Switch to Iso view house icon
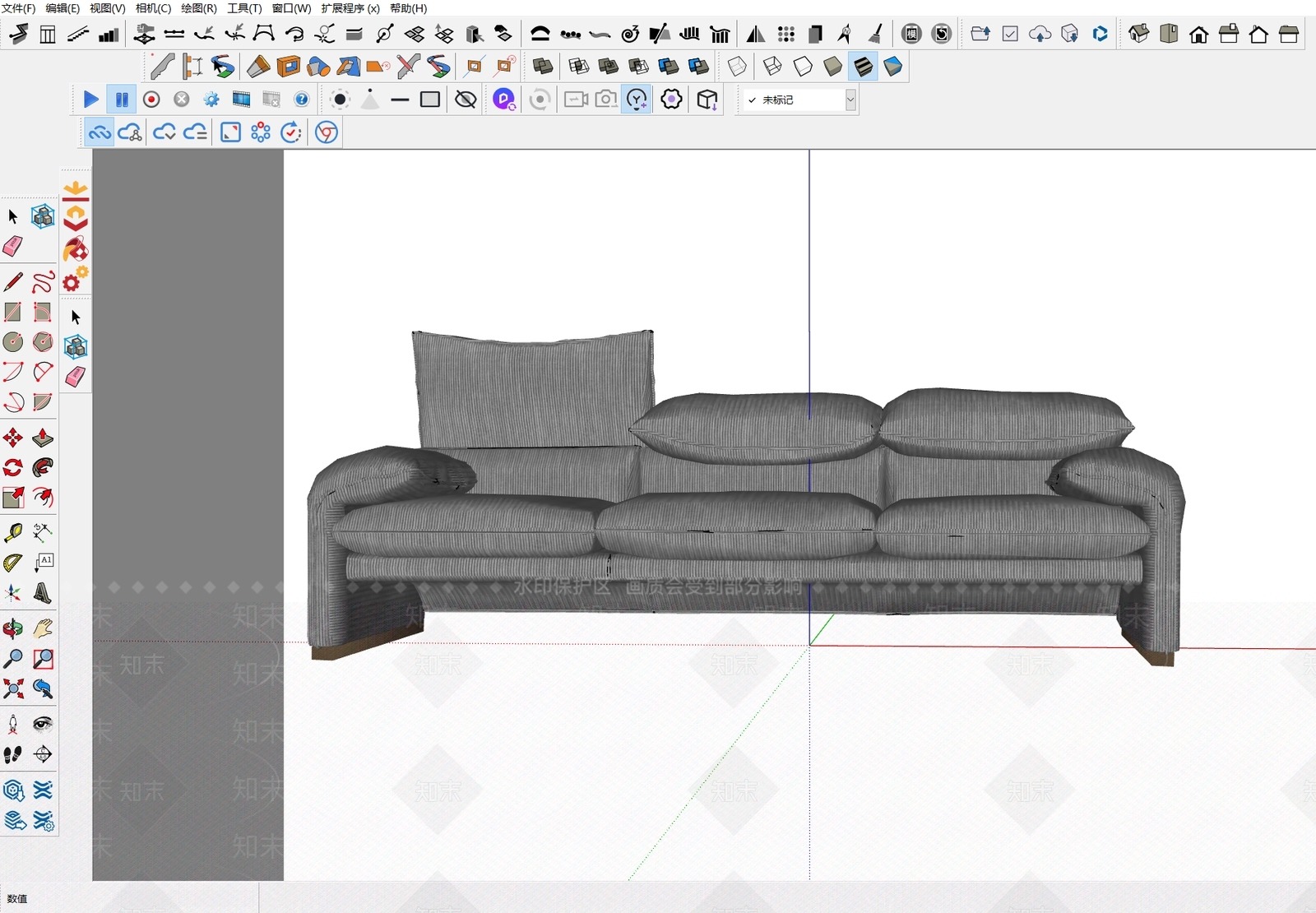The height and width of the screenshot is (913, 1316). pyautogui.click(x=1139, y=34)
